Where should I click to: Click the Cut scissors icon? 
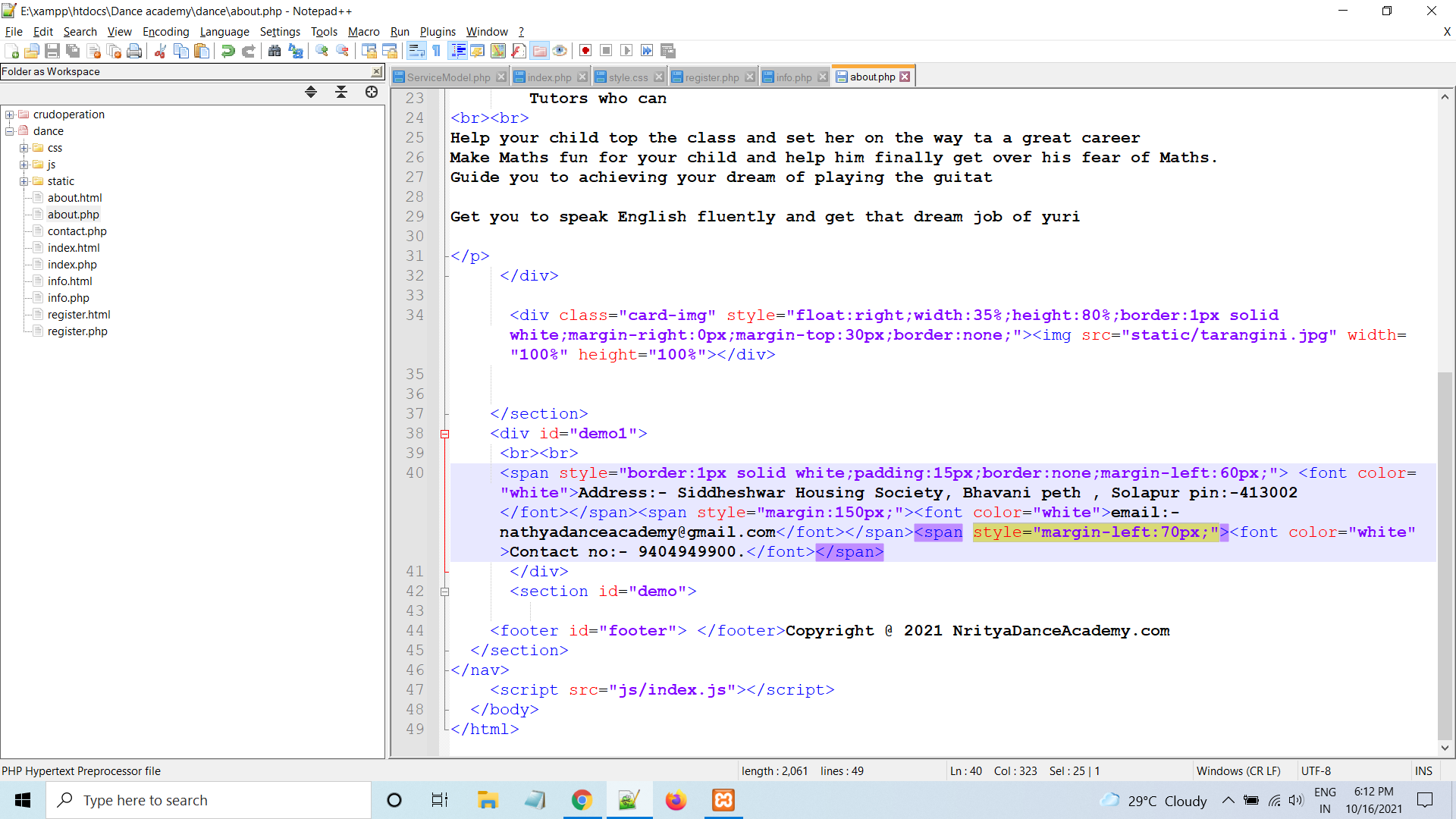pyautogui.click(x=160, y=51)
